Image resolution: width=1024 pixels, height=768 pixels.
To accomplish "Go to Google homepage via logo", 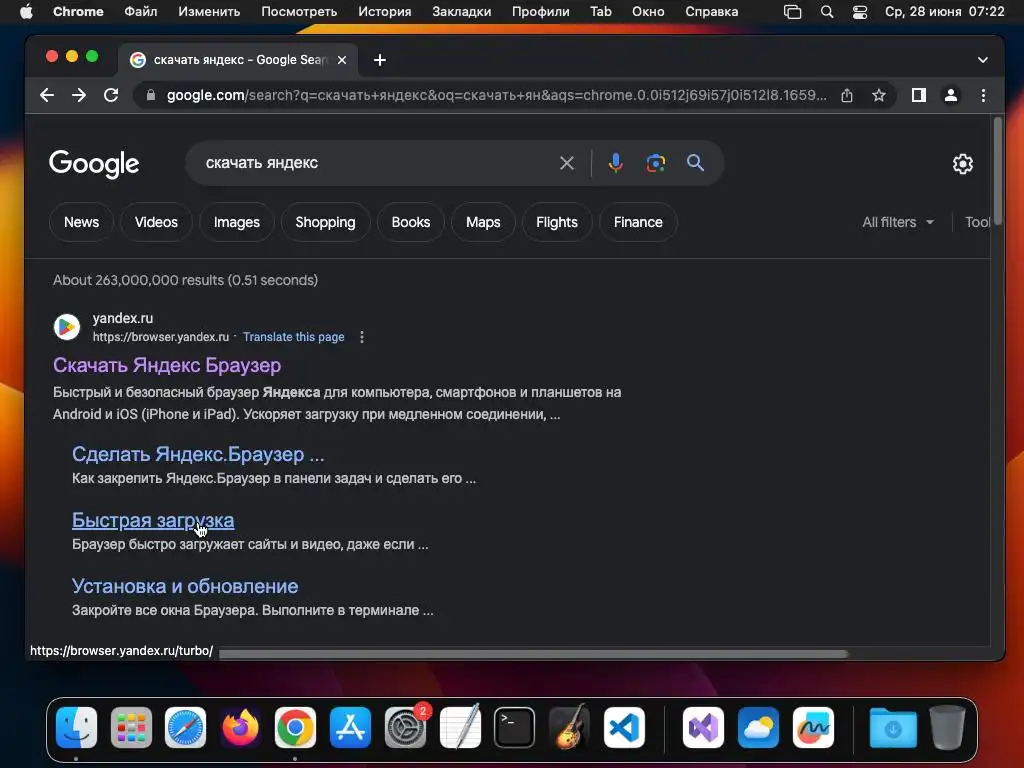I will 94,164.
